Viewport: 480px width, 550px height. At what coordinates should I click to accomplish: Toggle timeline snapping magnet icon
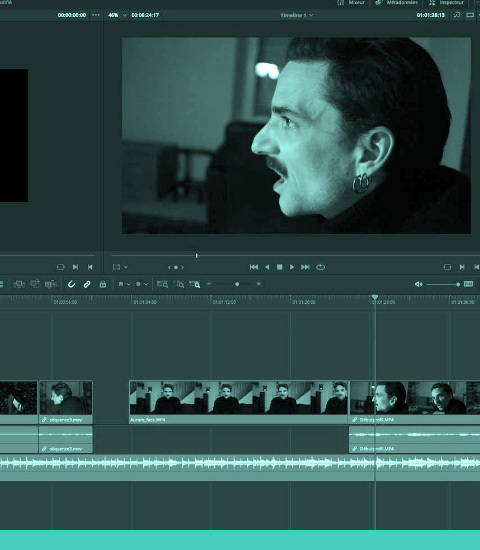pyautogui.click(x=71, y=284)
